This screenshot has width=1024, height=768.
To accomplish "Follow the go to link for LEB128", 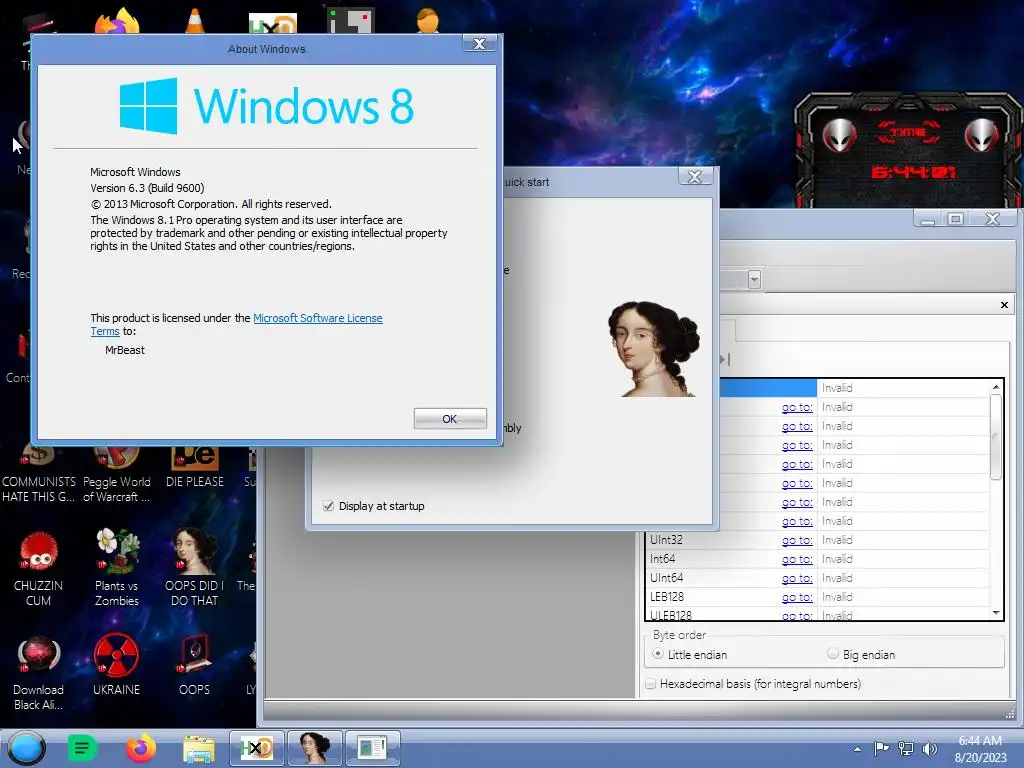I will point(797,597).
